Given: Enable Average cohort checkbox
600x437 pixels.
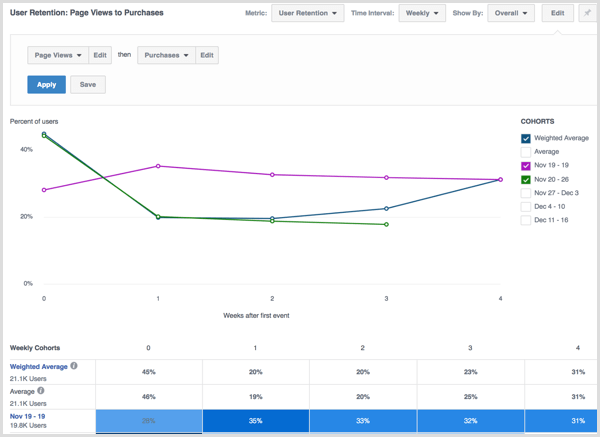Looking at the screenshot, I should coord(526,152).
